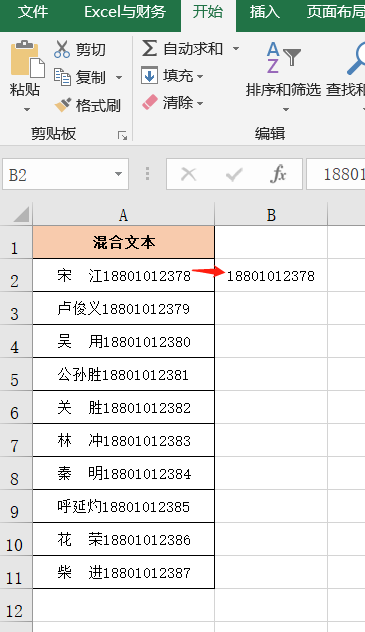Select column B header

pos(271,215)
